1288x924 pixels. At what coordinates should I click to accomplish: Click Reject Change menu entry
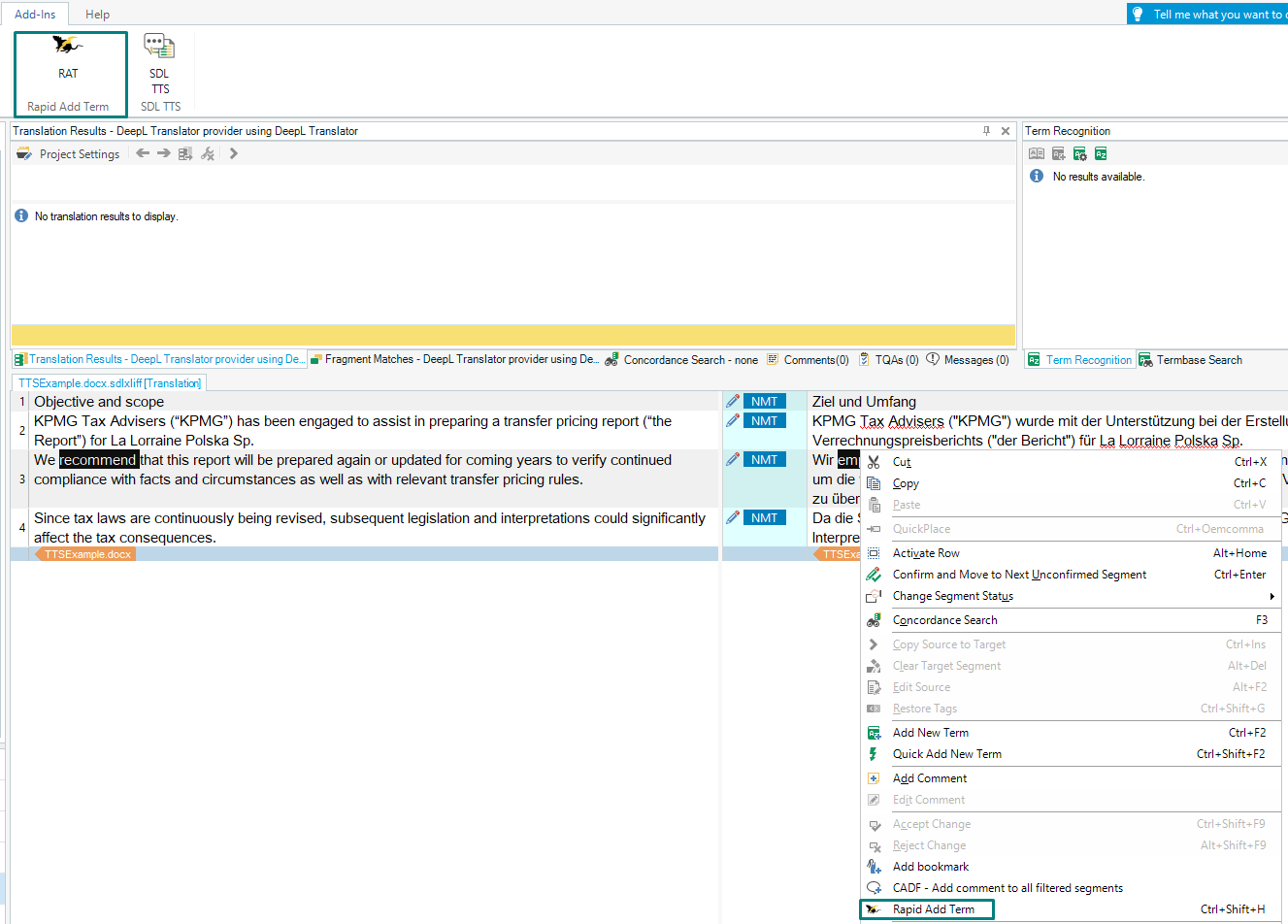pyautogui.click(x=1072, y=845)
